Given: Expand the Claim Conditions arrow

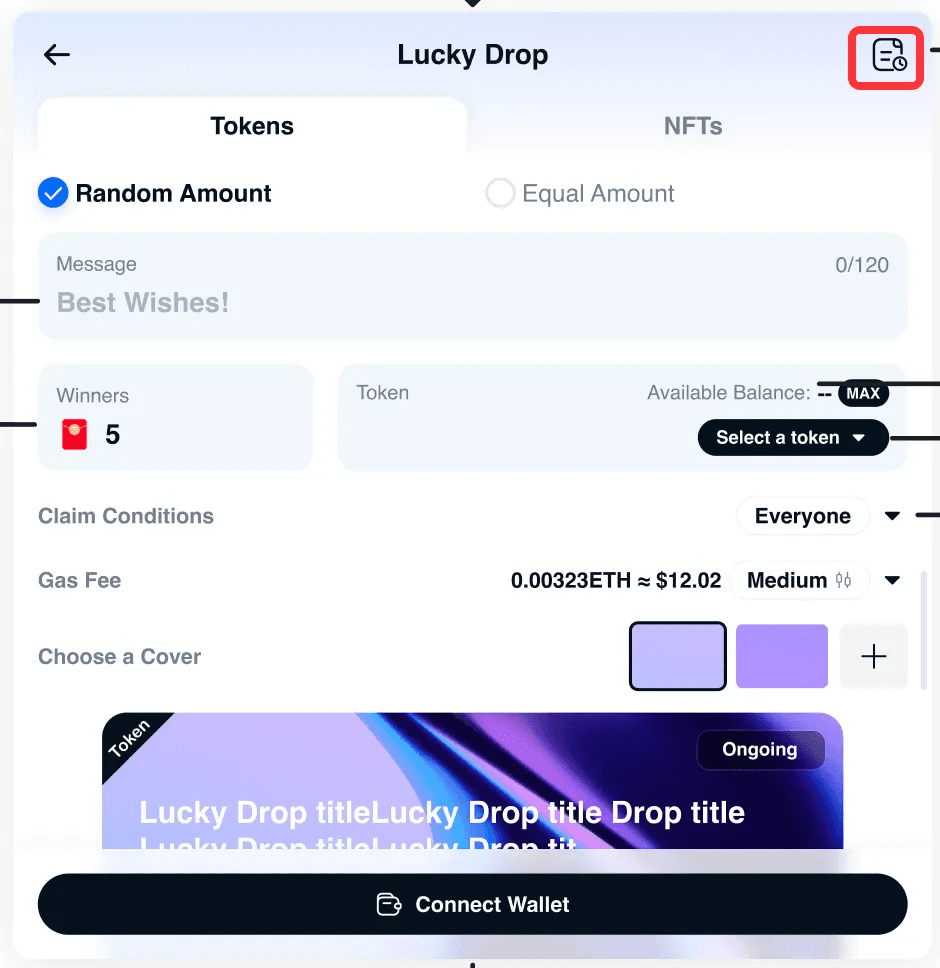Looking at the screenshot, I should 892,515.
